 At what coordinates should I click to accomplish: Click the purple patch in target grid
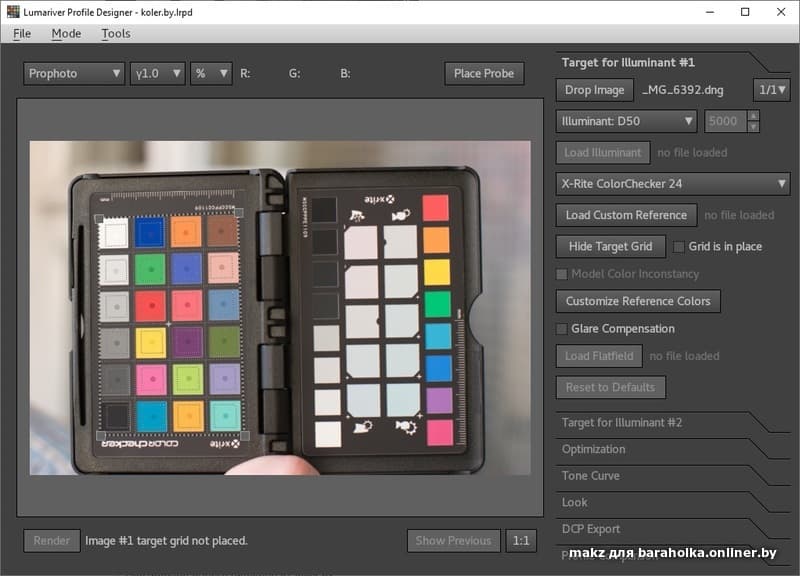[187, 342]
